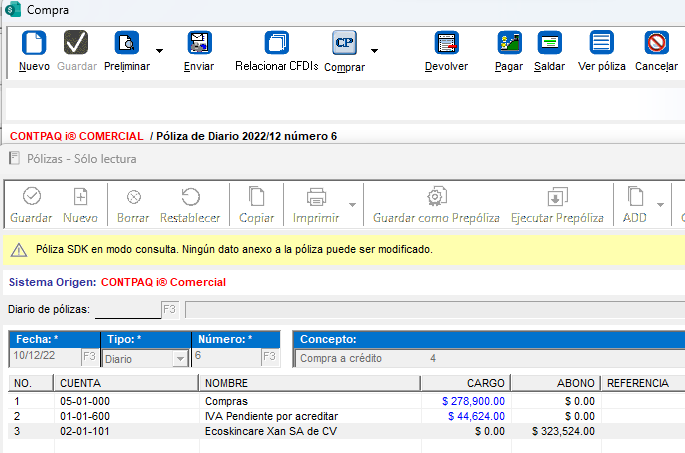Open Ver póliza from the toolbar
This screenshot has width=685, height=453.
tap(601, 43)
